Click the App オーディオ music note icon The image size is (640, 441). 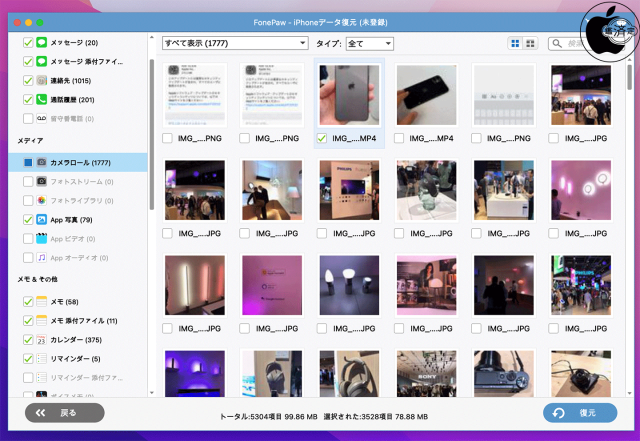[41, 258]
